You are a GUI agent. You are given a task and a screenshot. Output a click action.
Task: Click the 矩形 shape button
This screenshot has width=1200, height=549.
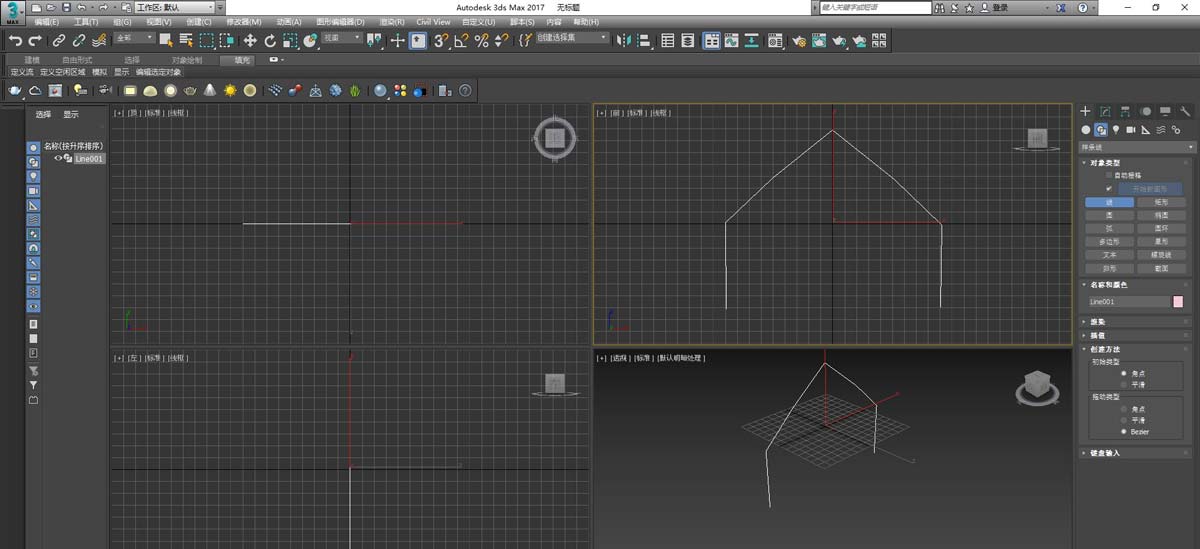click(x=1161, y=202)
